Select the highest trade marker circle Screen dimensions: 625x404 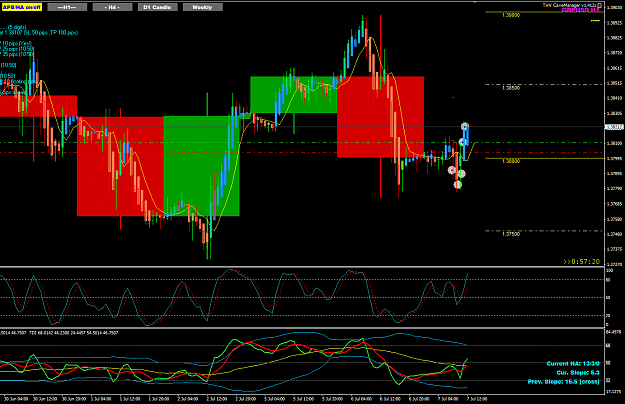tap(465, 127)
